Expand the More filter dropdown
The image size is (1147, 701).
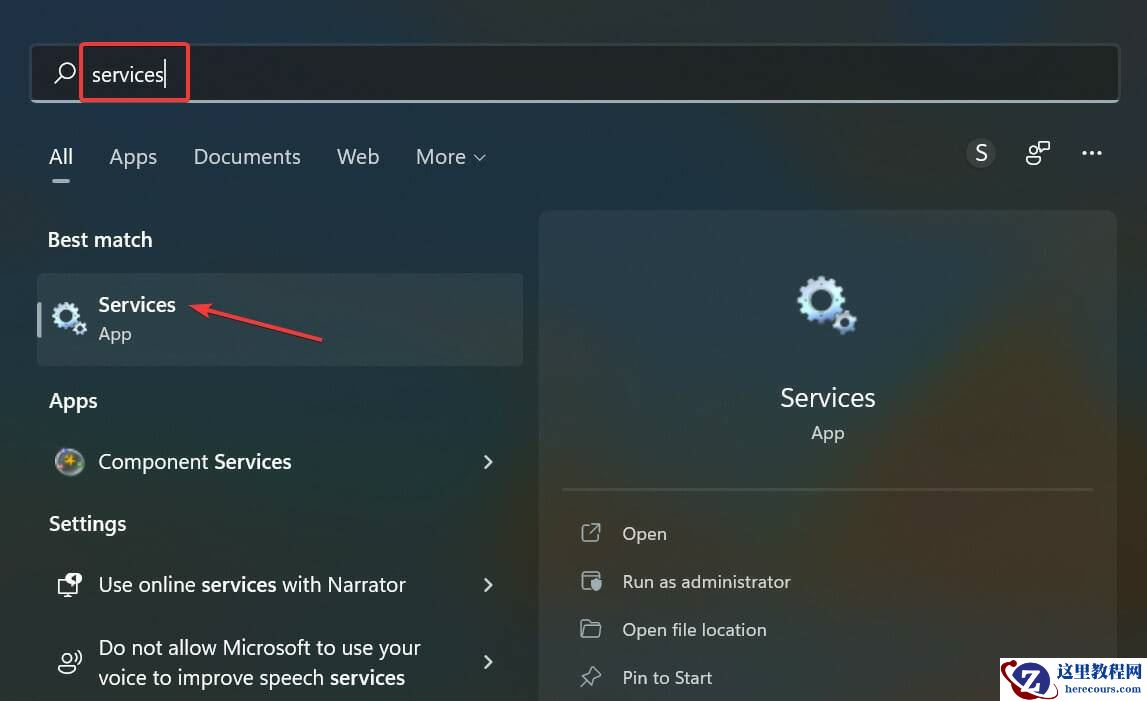coord(449,157)
